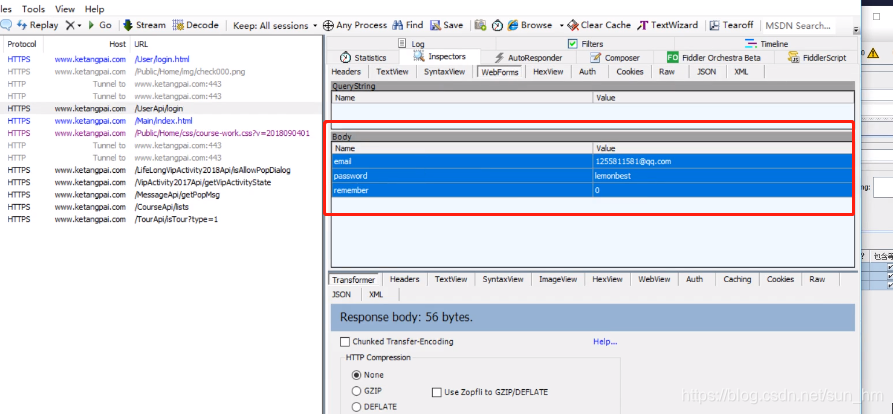Image resolution: width=893 pixels, height=414 pixels.
Task: Open the Help... link
Action: point(605,342)
